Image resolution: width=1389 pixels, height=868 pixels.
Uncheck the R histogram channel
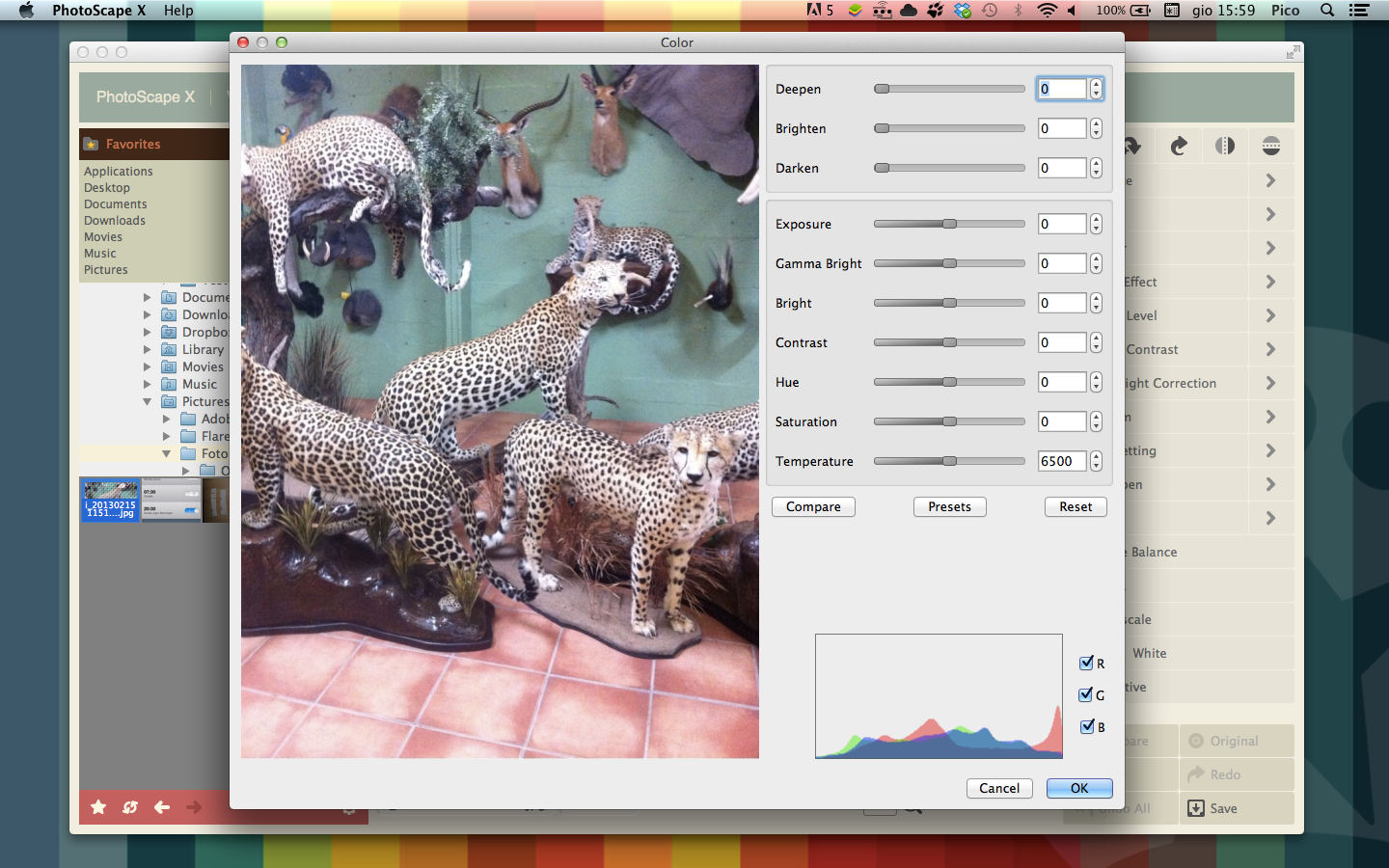point(1086,664)
